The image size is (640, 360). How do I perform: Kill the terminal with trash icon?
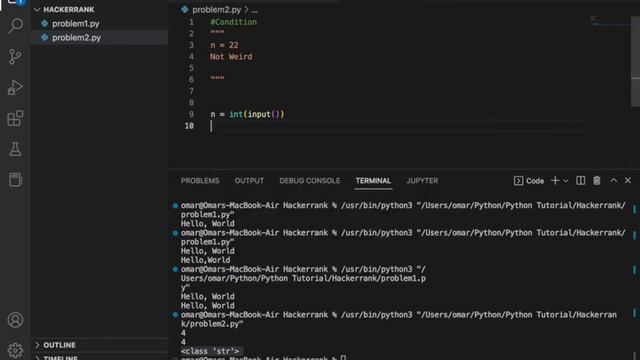(x=597, y=180)
